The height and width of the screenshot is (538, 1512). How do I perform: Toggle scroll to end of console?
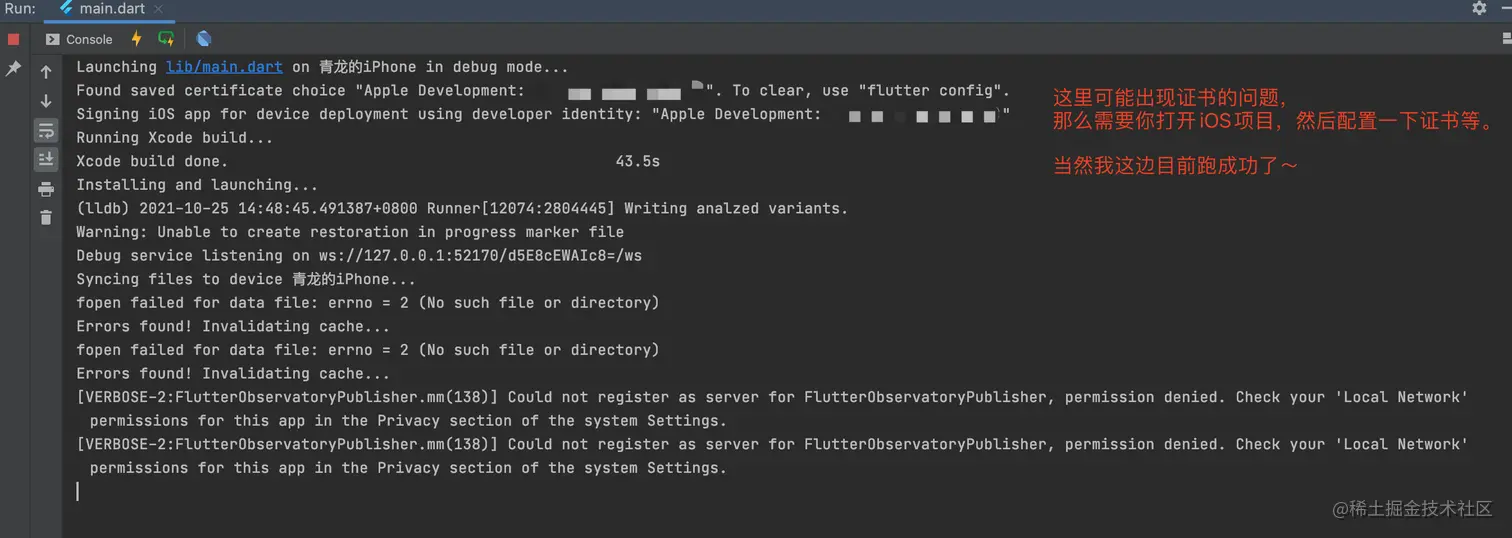click(x=46, y=159)
